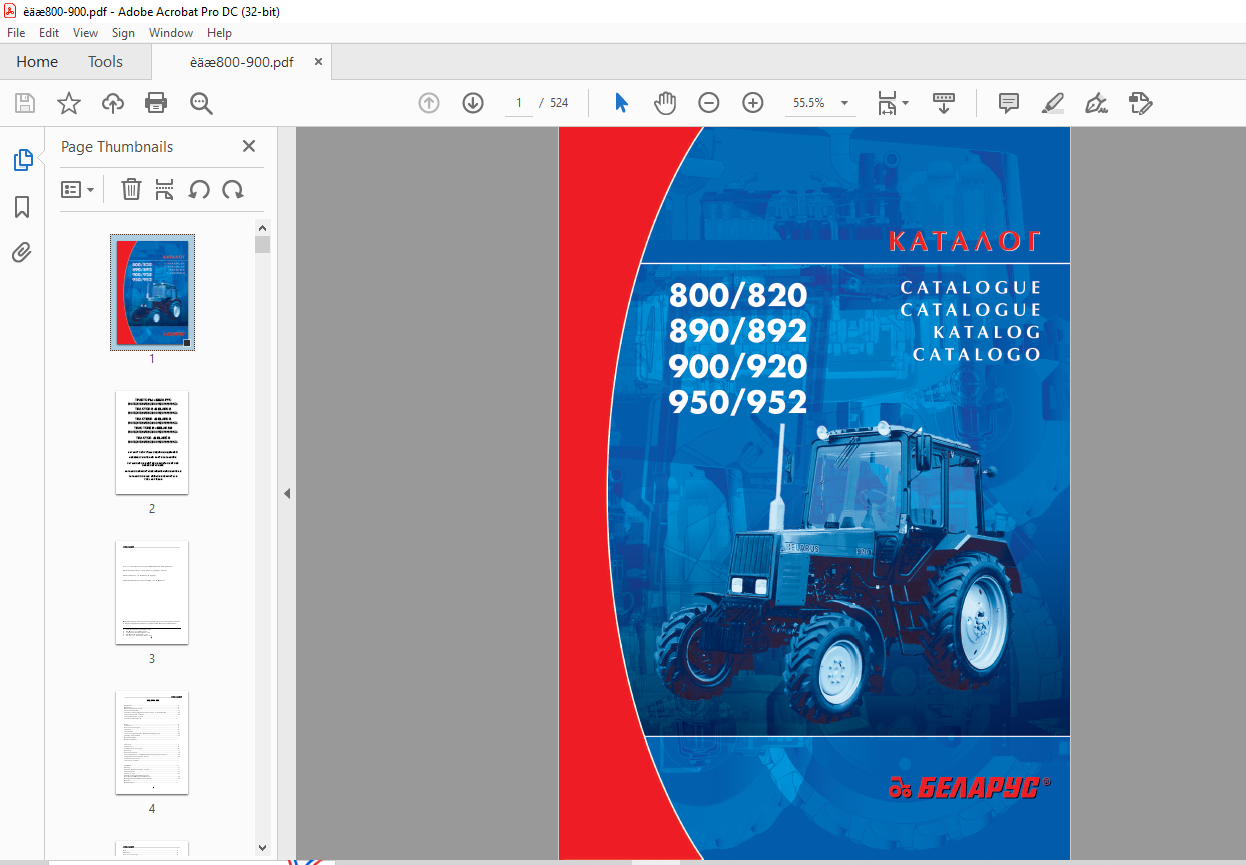The height and width of the screenshot is (865, 1246).
Task: Rotate page counterclockwise in thumbnails panel
Action: pyautogui.click(x=199, y=189)
